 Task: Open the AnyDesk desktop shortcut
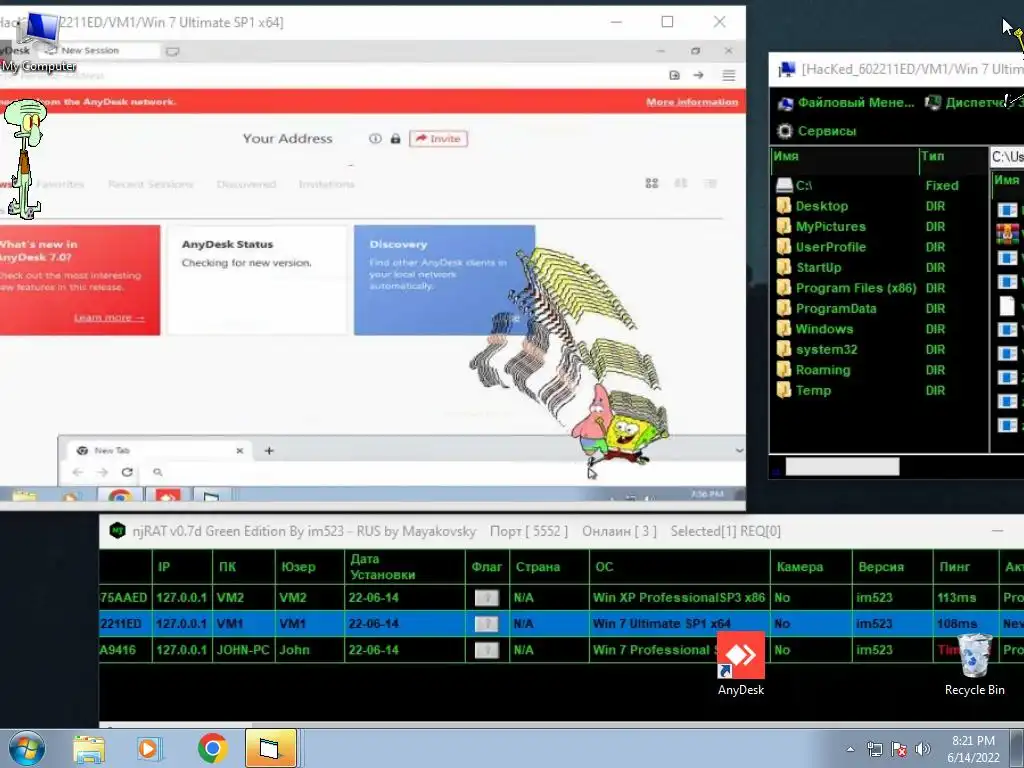click(x=741, y=663)
